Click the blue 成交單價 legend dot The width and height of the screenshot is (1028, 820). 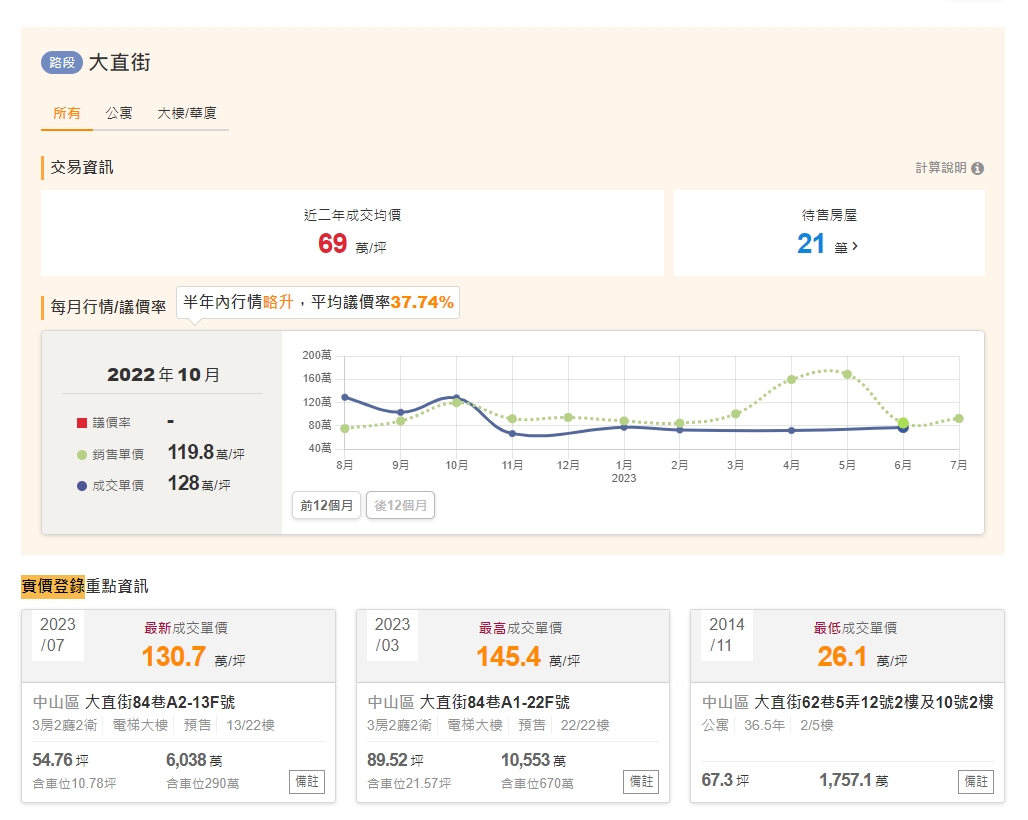[x=82, y=486]
